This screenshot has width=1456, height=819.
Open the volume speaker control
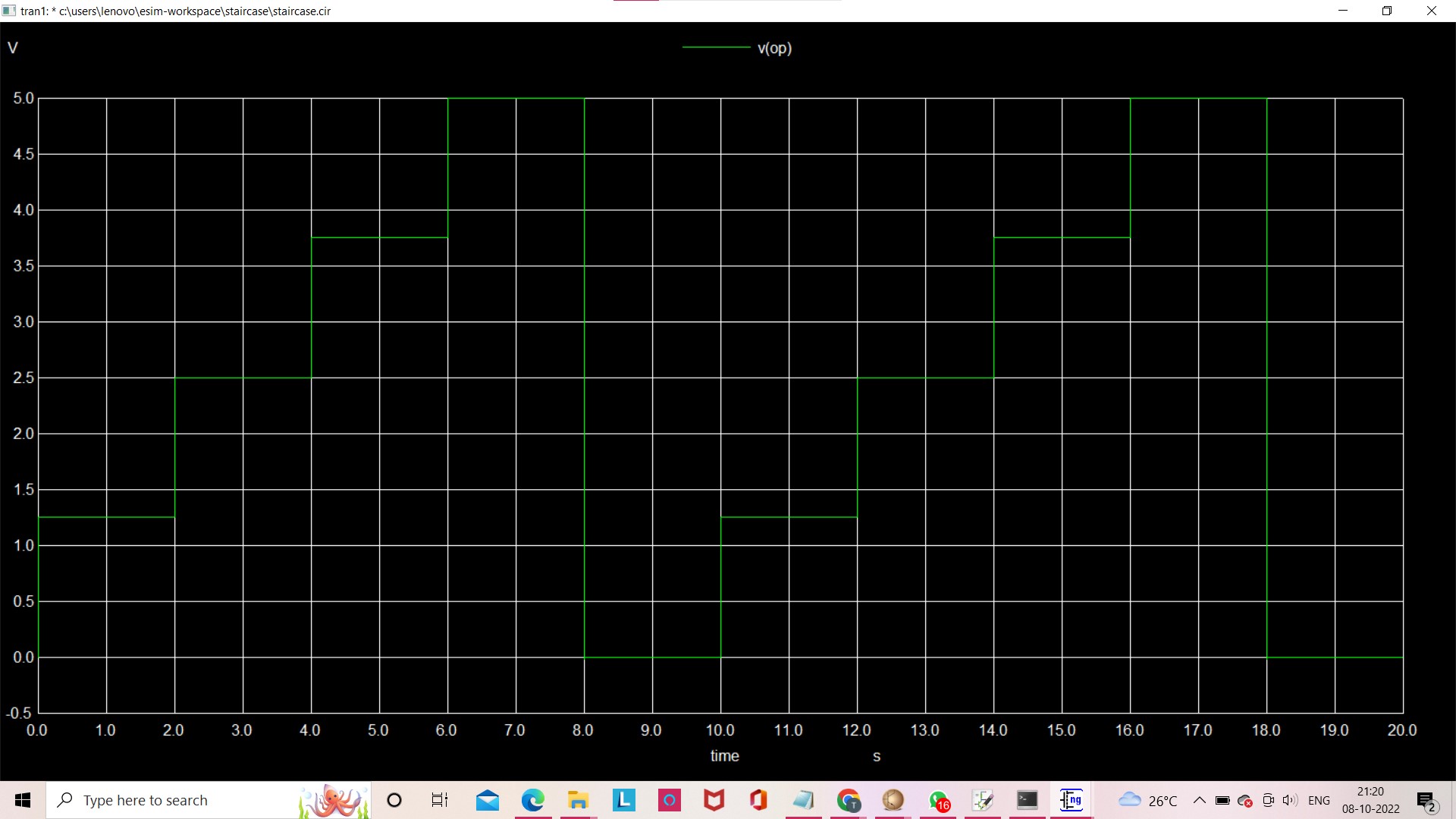[1290, 800]
